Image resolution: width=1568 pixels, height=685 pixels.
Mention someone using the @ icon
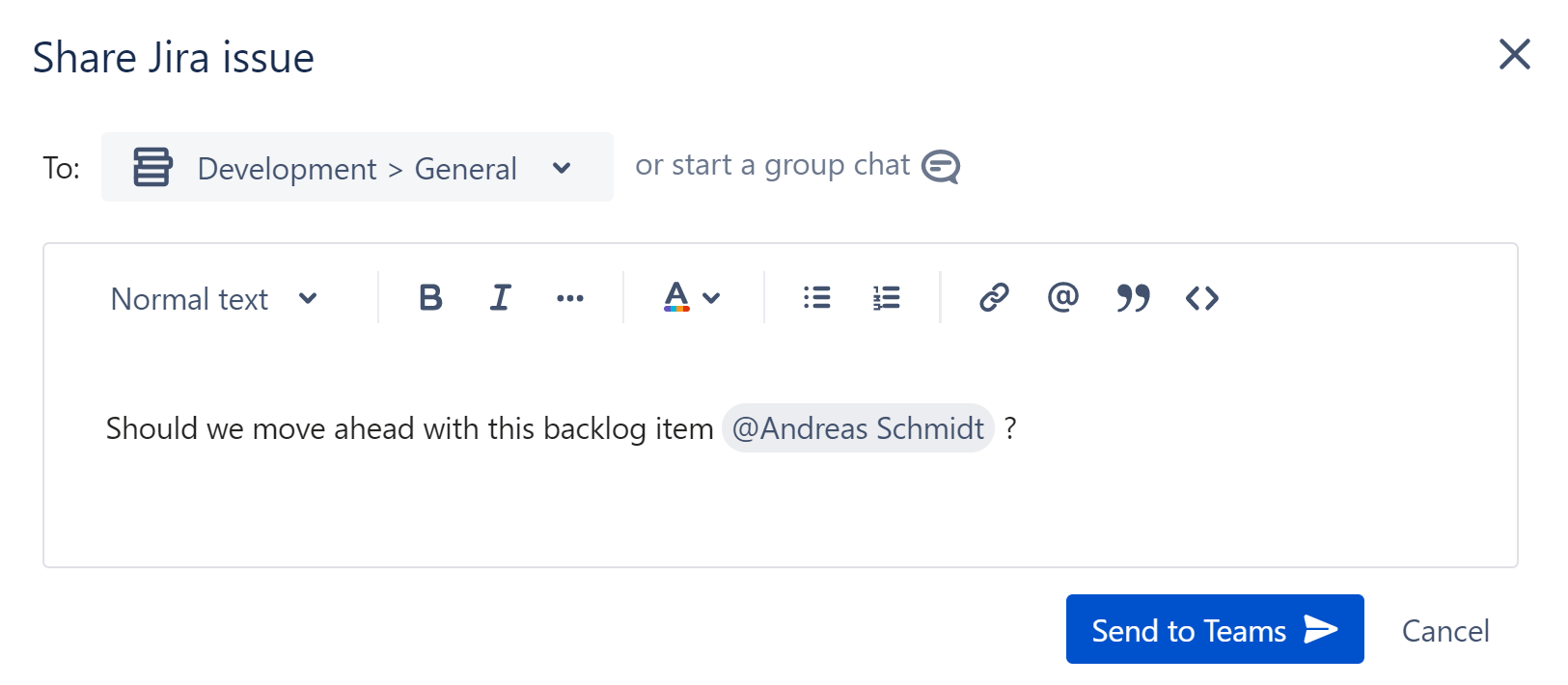coord(1062,297)
